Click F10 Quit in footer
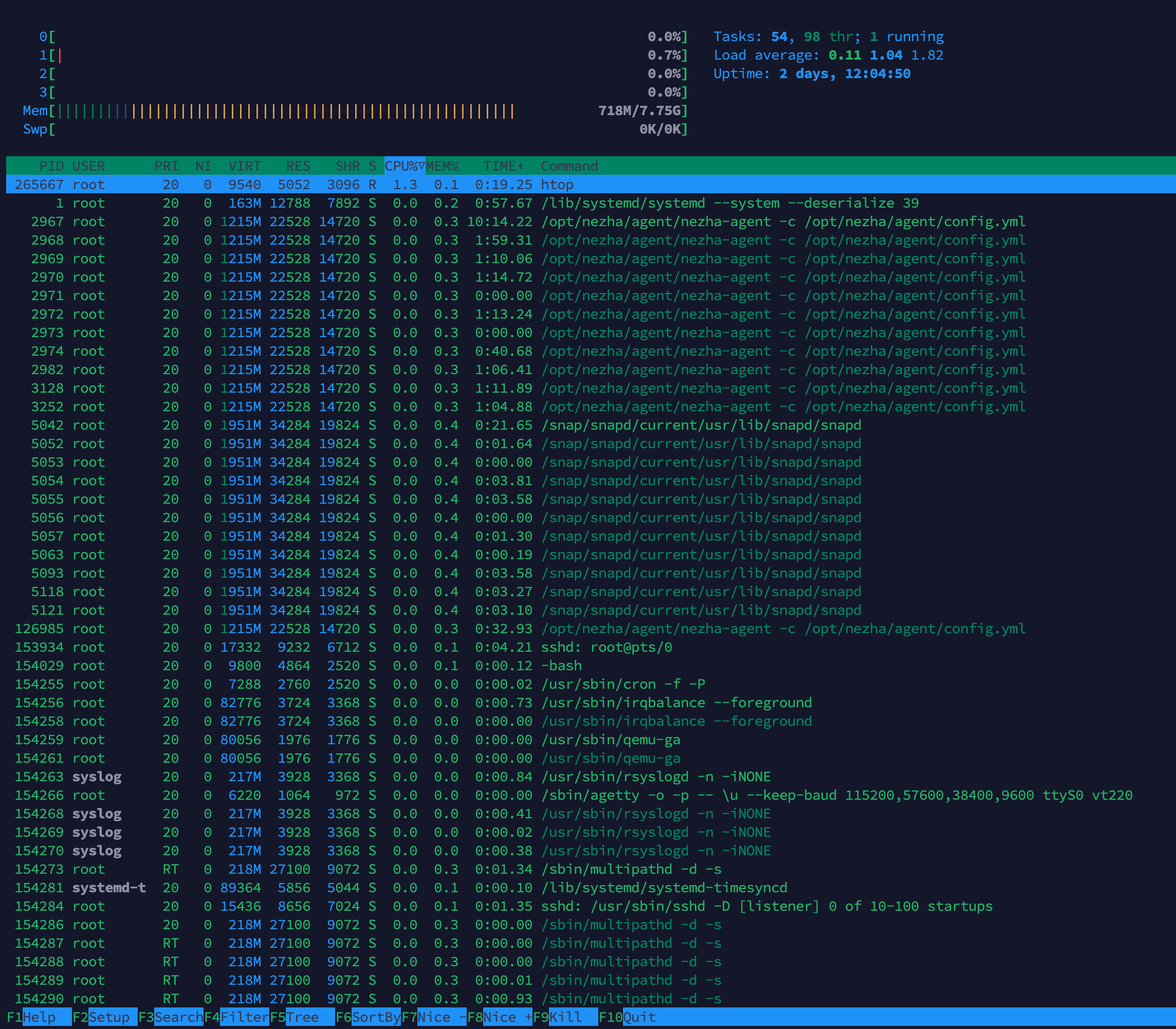This screenshot has width=1176, height=1029. [x=638, y=1017]
